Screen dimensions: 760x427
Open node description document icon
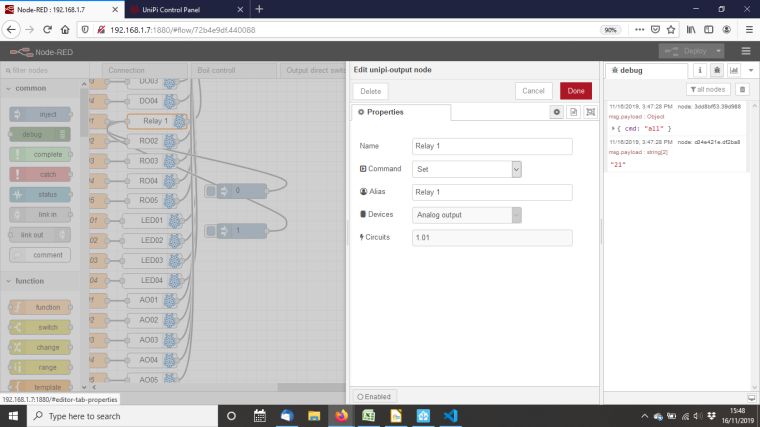click(574, 112)
